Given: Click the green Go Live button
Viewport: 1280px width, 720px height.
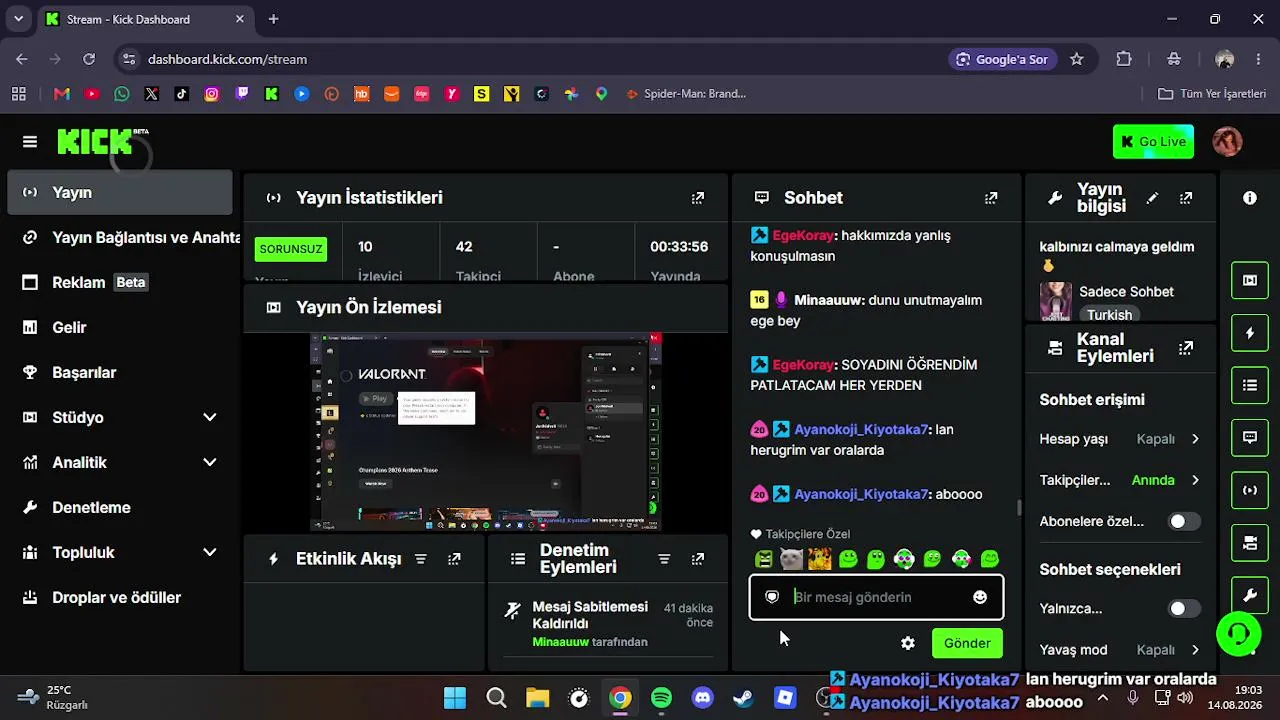Looking at the screenshot, I should pos(1153,141).
